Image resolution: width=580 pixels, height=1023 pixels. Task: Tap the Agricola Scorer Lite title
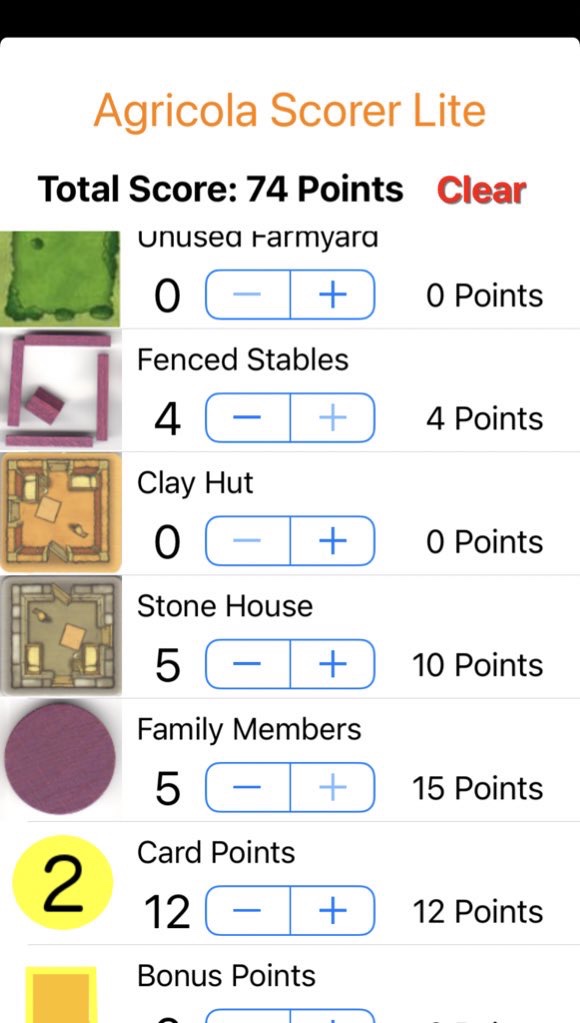click(x=290, y=110)
